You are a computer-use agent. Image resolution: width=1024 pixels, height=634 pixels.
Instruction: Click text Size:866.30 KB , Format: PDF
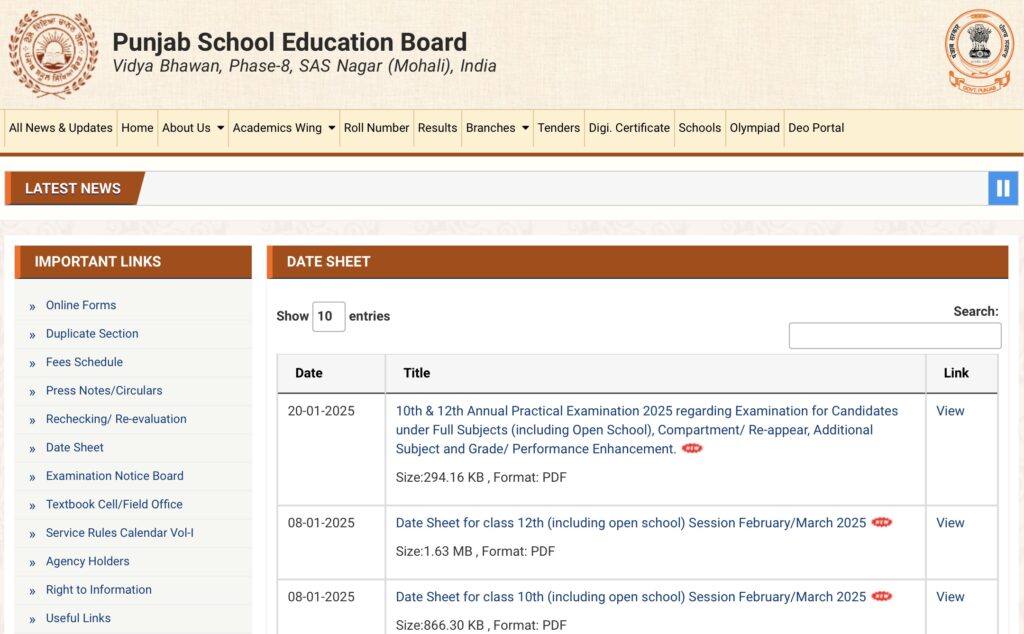click(481, 625)
